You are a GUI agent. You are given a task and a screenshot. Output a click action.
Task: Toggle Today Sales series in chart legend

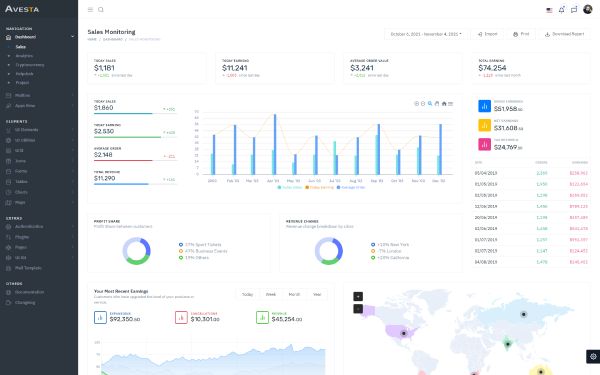tap(290, 188)
